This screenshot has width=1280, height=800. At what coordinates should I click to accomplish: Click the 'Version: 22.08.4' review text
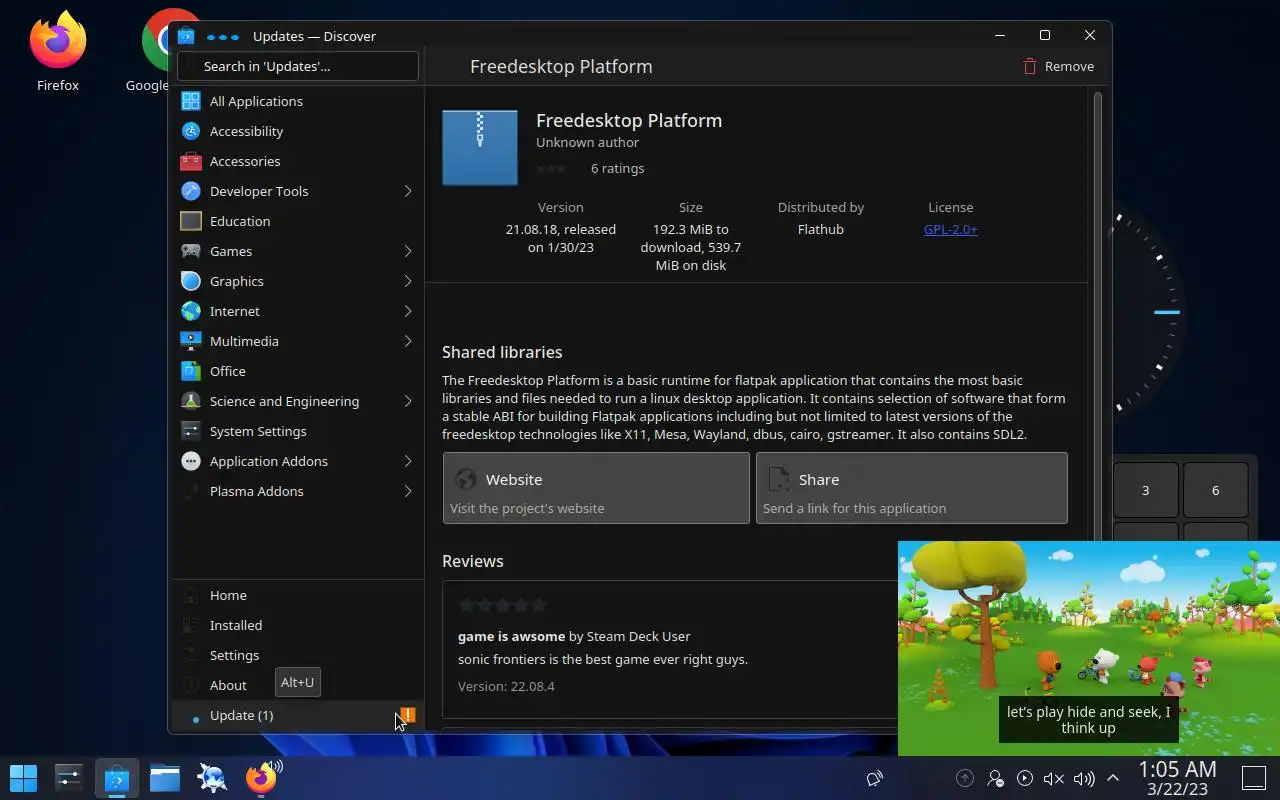click(x=506, y=686)
